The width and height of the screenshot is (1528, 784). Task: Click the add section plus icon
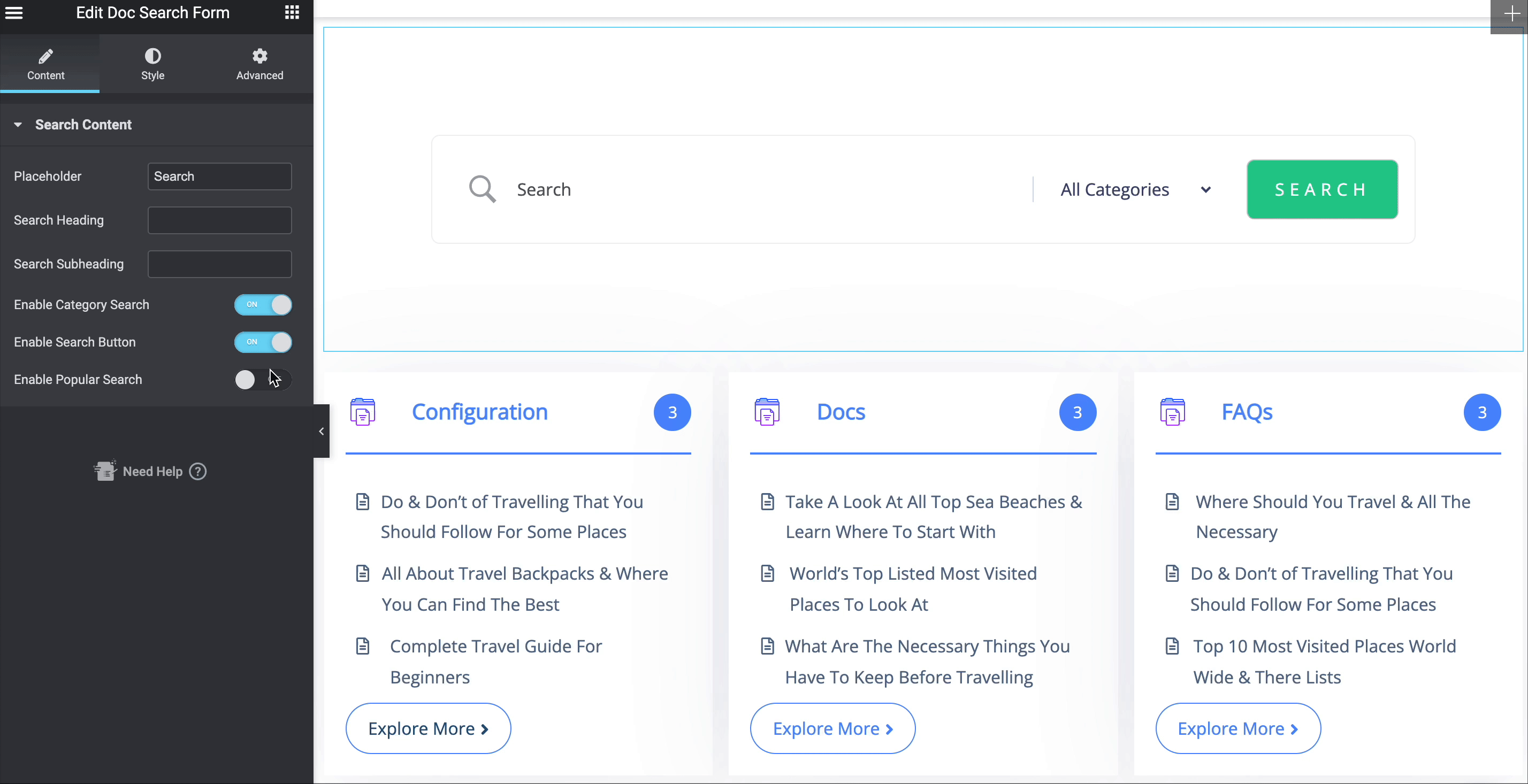coord(1511,14)
